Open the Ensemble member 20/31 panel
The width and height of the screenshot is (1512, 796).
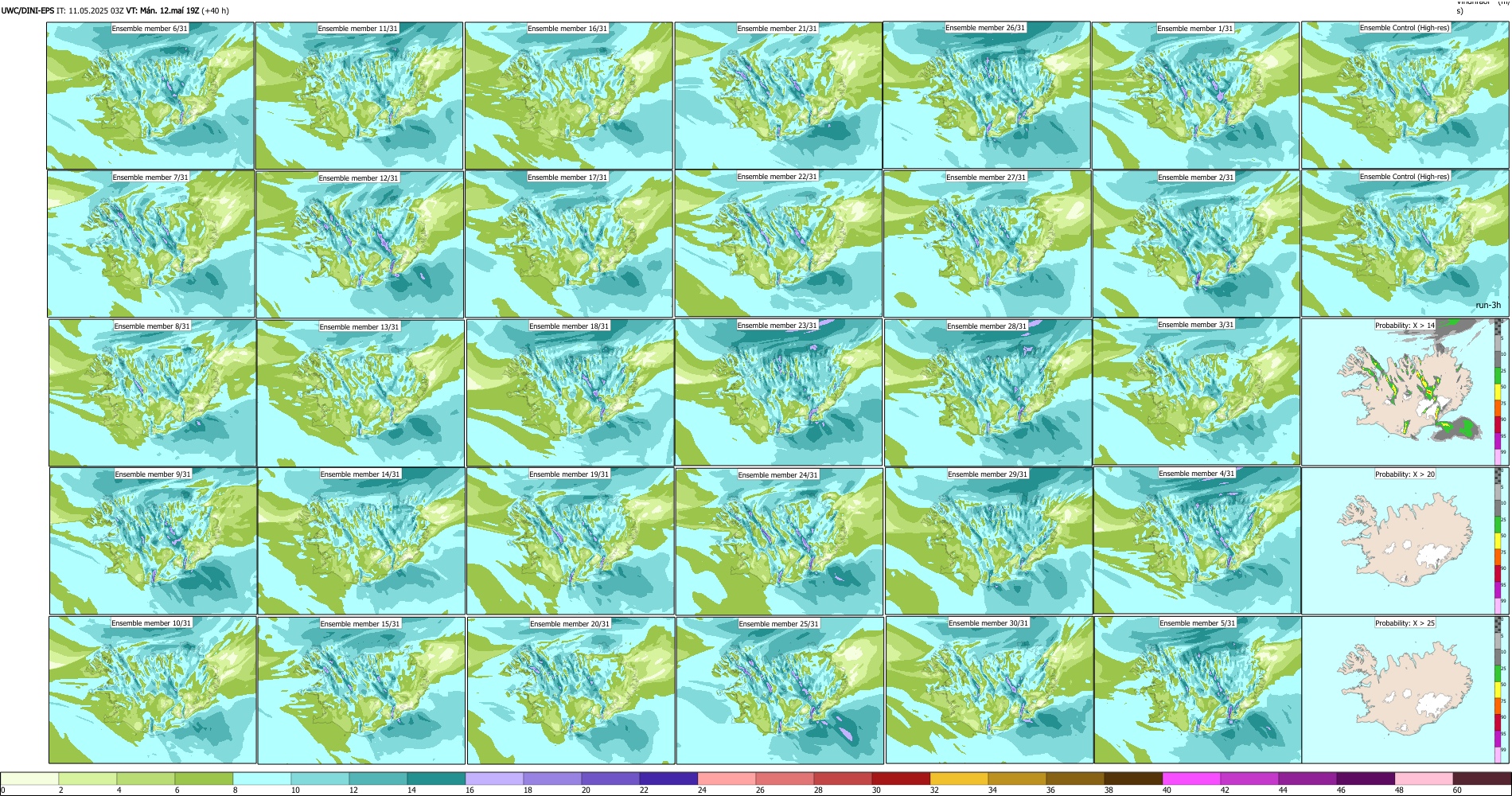coord(571,691)
